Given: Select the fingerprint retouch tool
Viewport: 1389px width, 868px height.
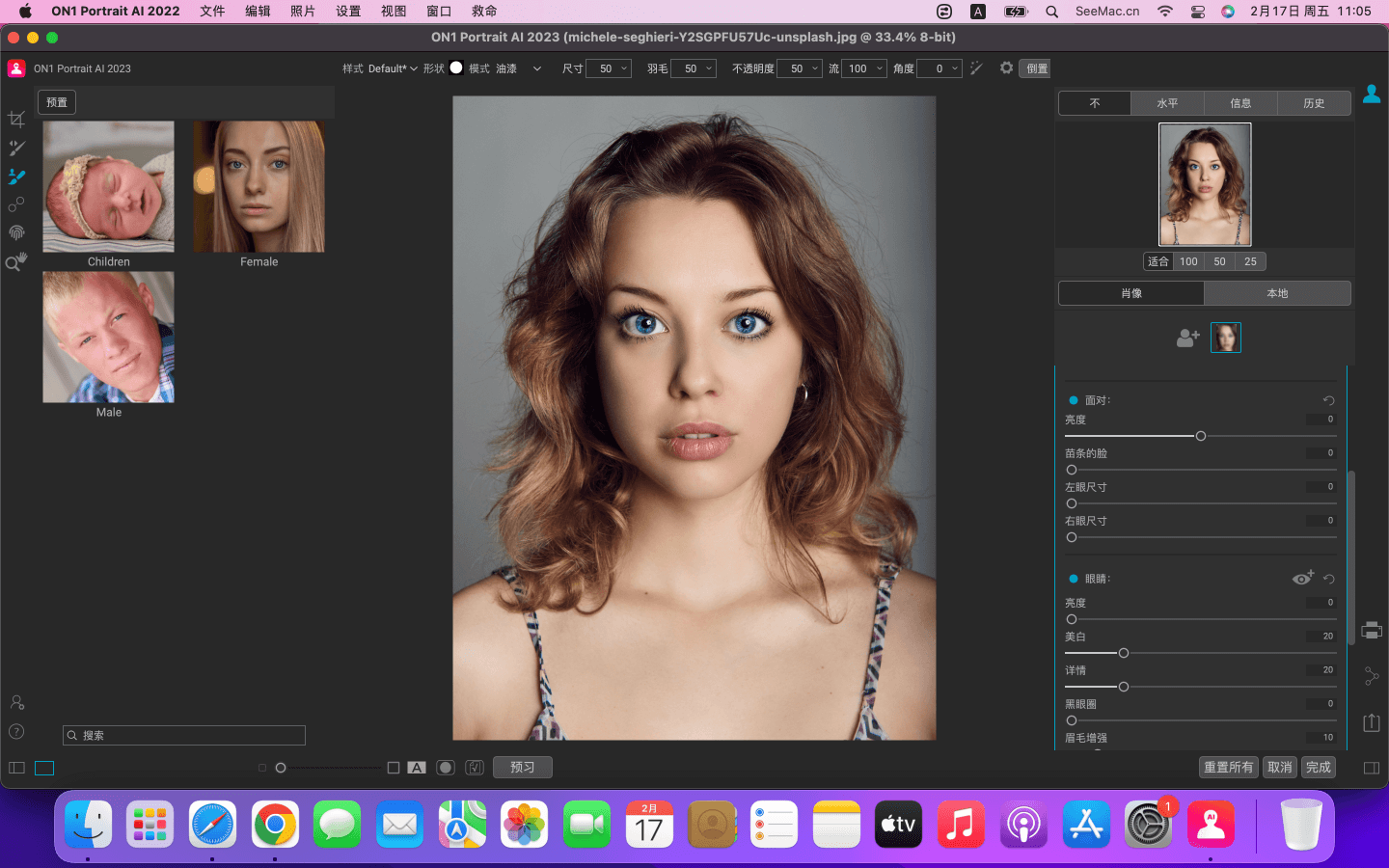Looking at the screenshot, I should coord(16,232).
